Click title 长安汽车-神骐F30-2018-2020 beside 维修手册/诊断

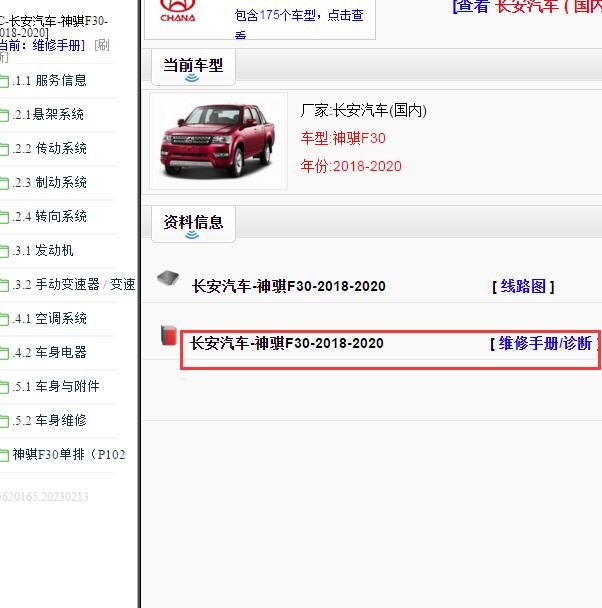pos(287,344)
